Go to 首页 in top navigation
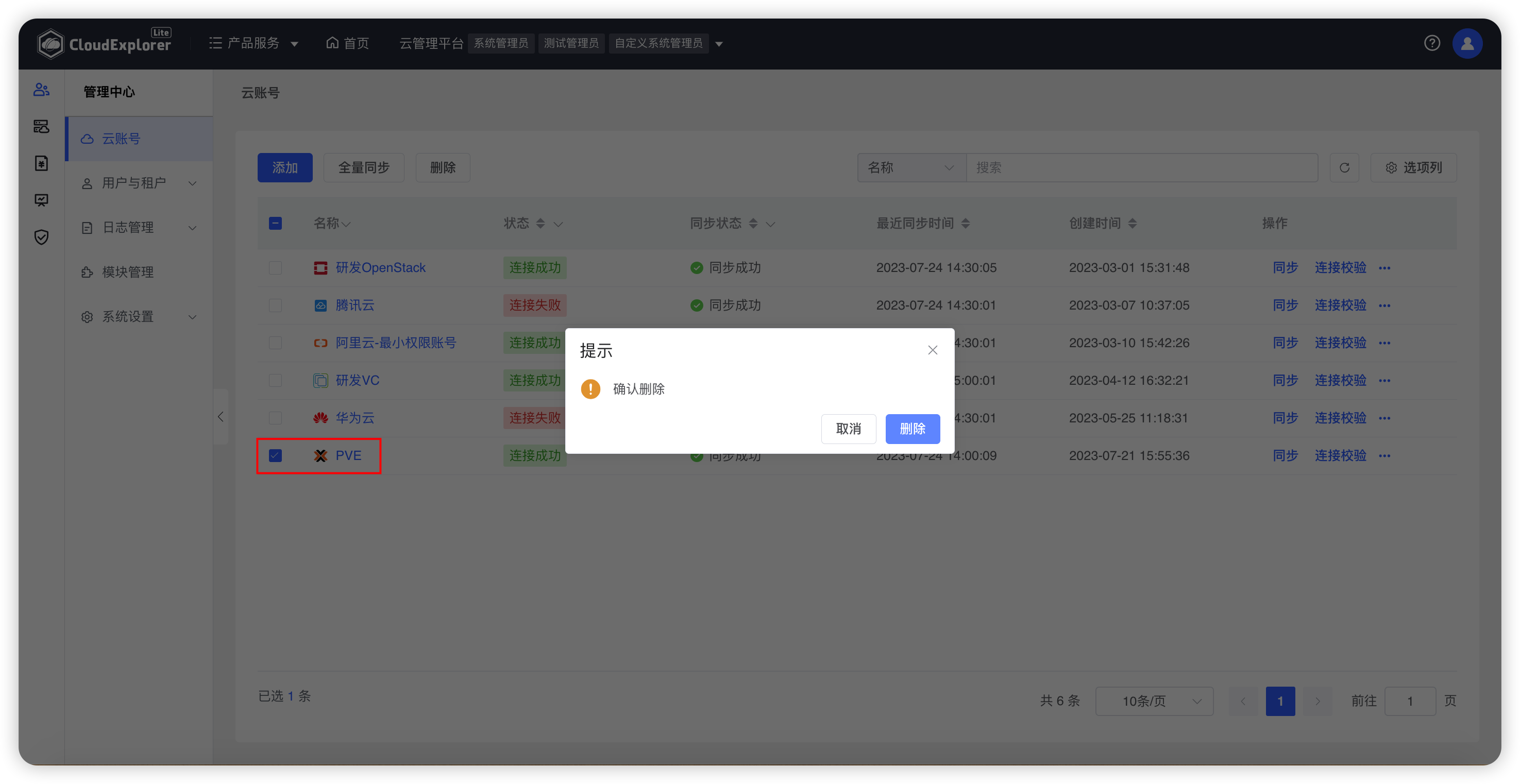Viewport: 1520px width, 784px height. pos(348,43)
